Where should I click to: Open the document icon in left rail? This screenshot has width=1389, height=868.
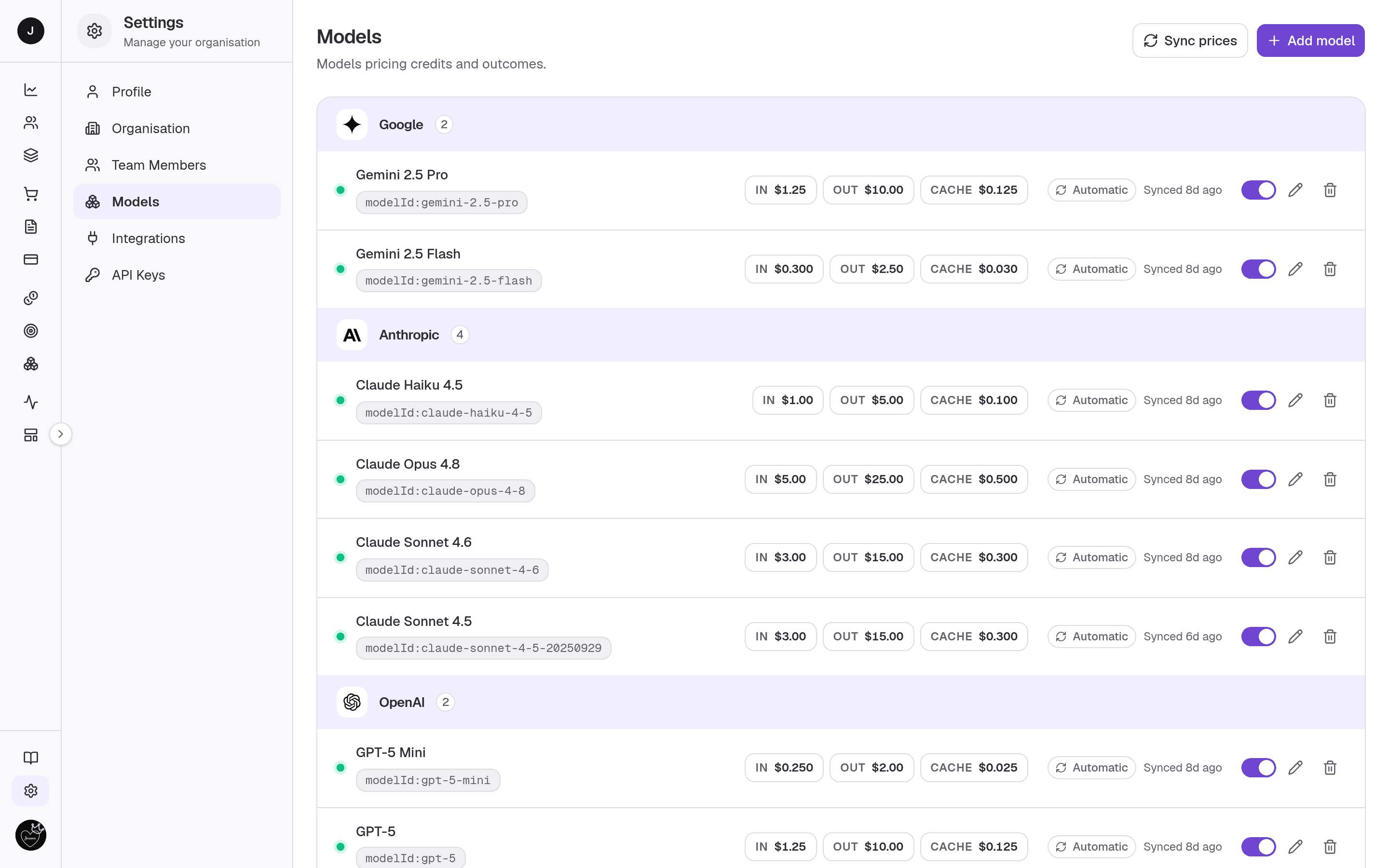coord(30,226)
